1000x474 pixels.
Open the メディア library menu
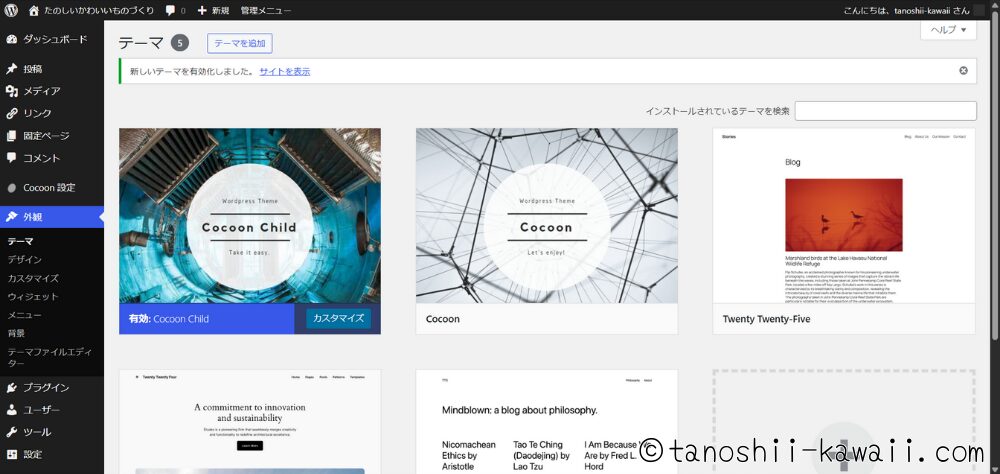[40, 91]
